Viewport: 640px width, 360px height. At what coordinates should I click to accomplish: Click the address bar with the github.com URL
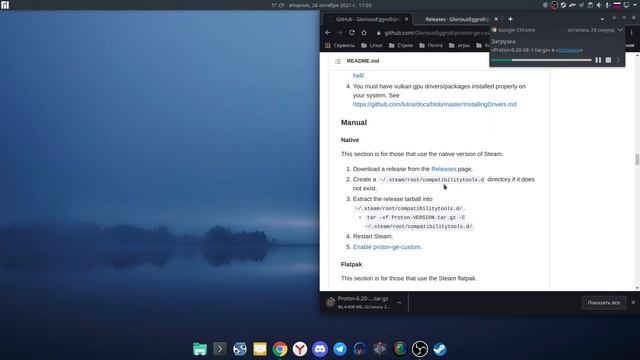click(x=433, y=33)
